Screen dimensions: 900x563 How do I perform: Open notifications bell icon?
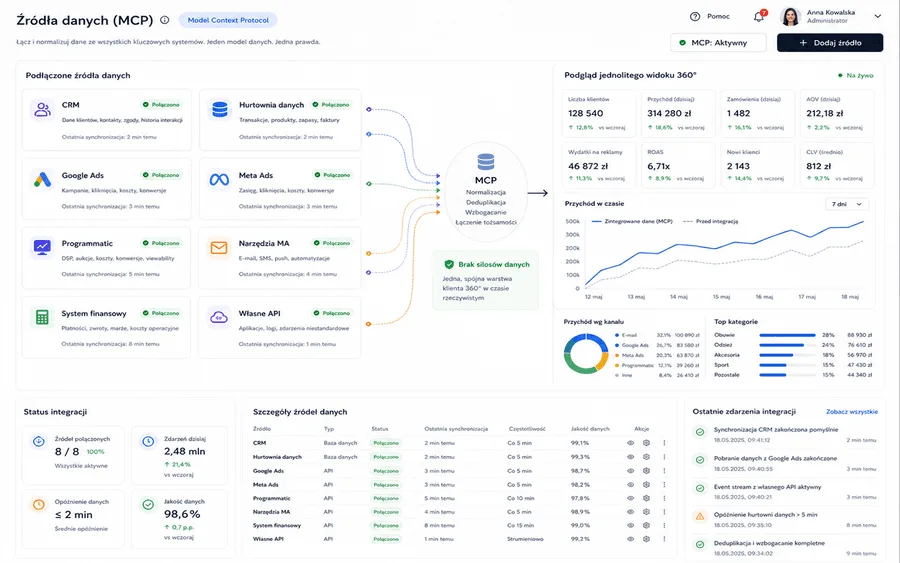coord(759,17)
